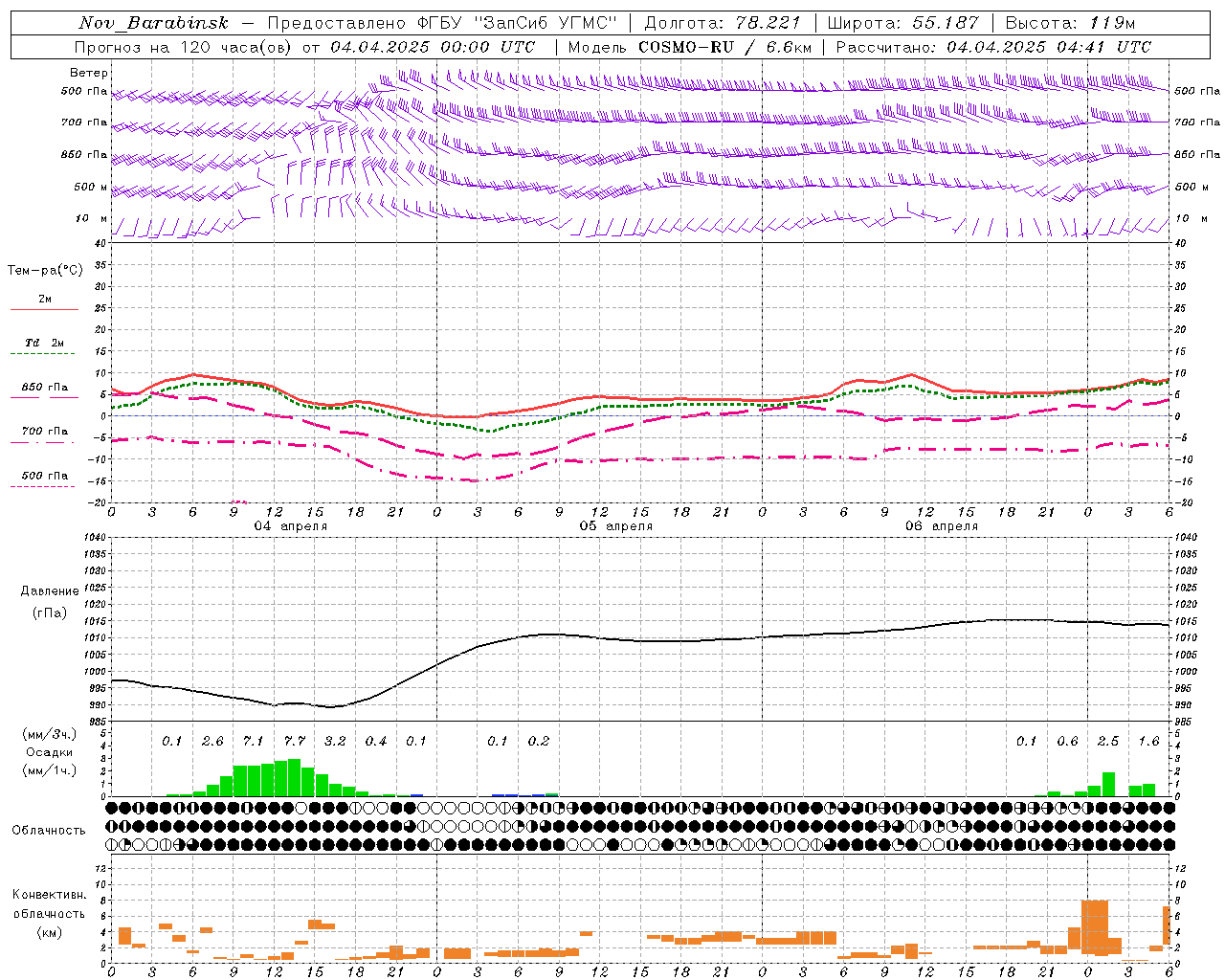Click the 'Ветер' wind panel label
This screenshot has width=1225, height=980.
89,73
